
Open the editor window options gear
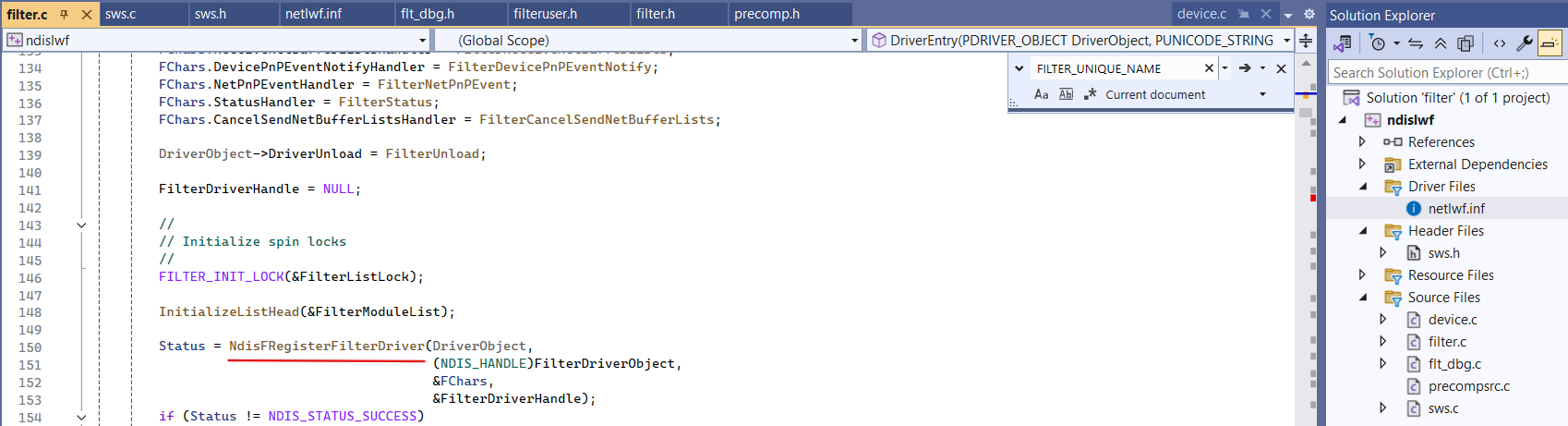[x=1309, y=14]
